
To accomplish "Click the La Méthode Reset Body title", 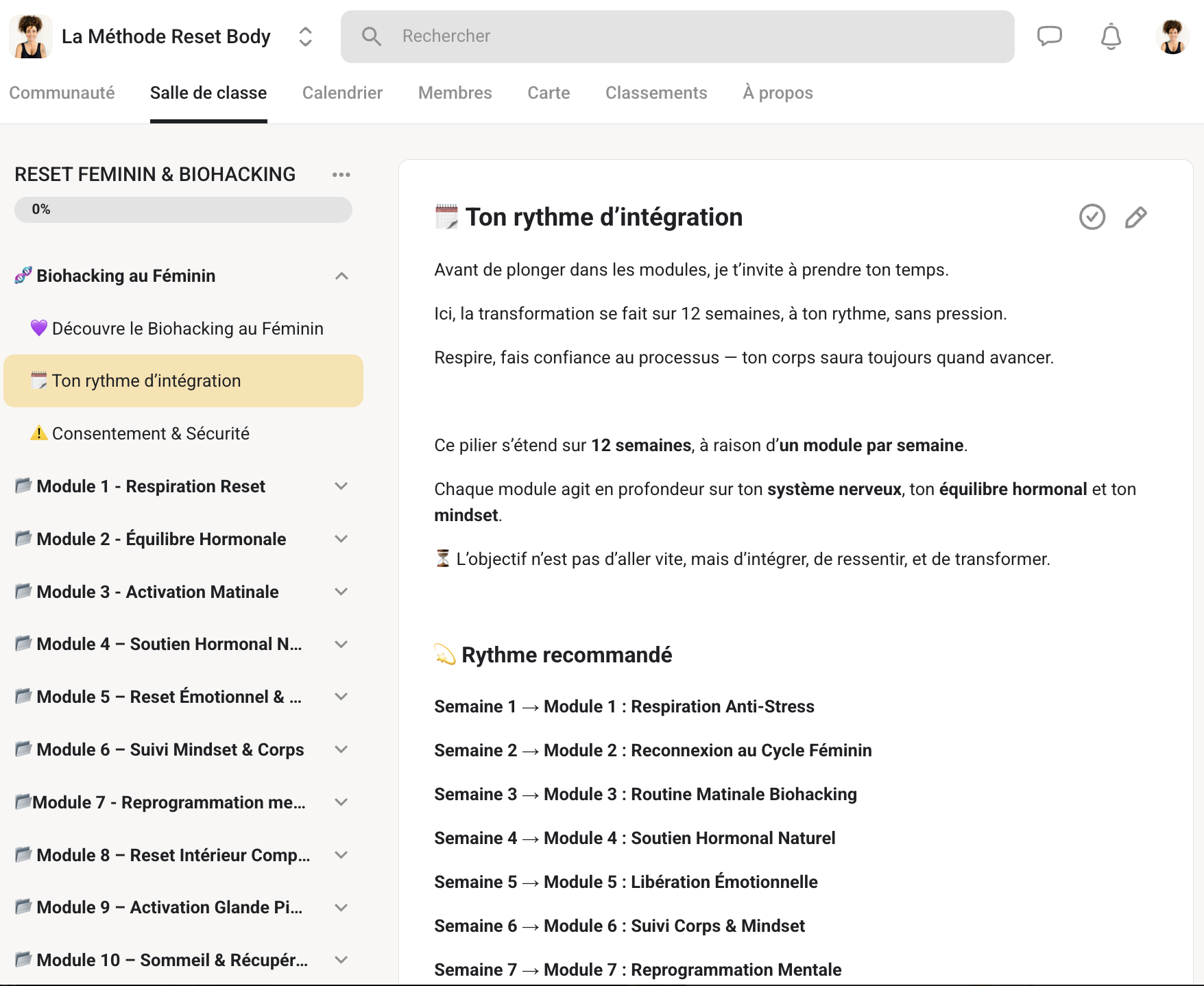I will 166,36.
